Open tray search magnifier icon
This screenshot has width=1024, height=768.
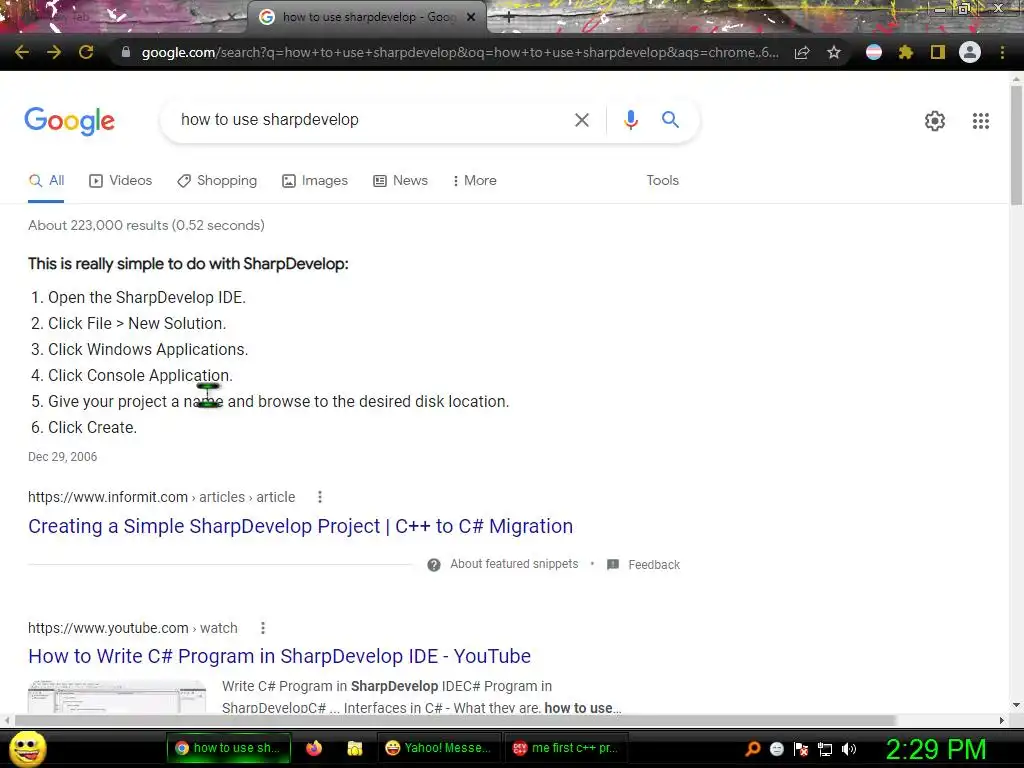(752, 749)
